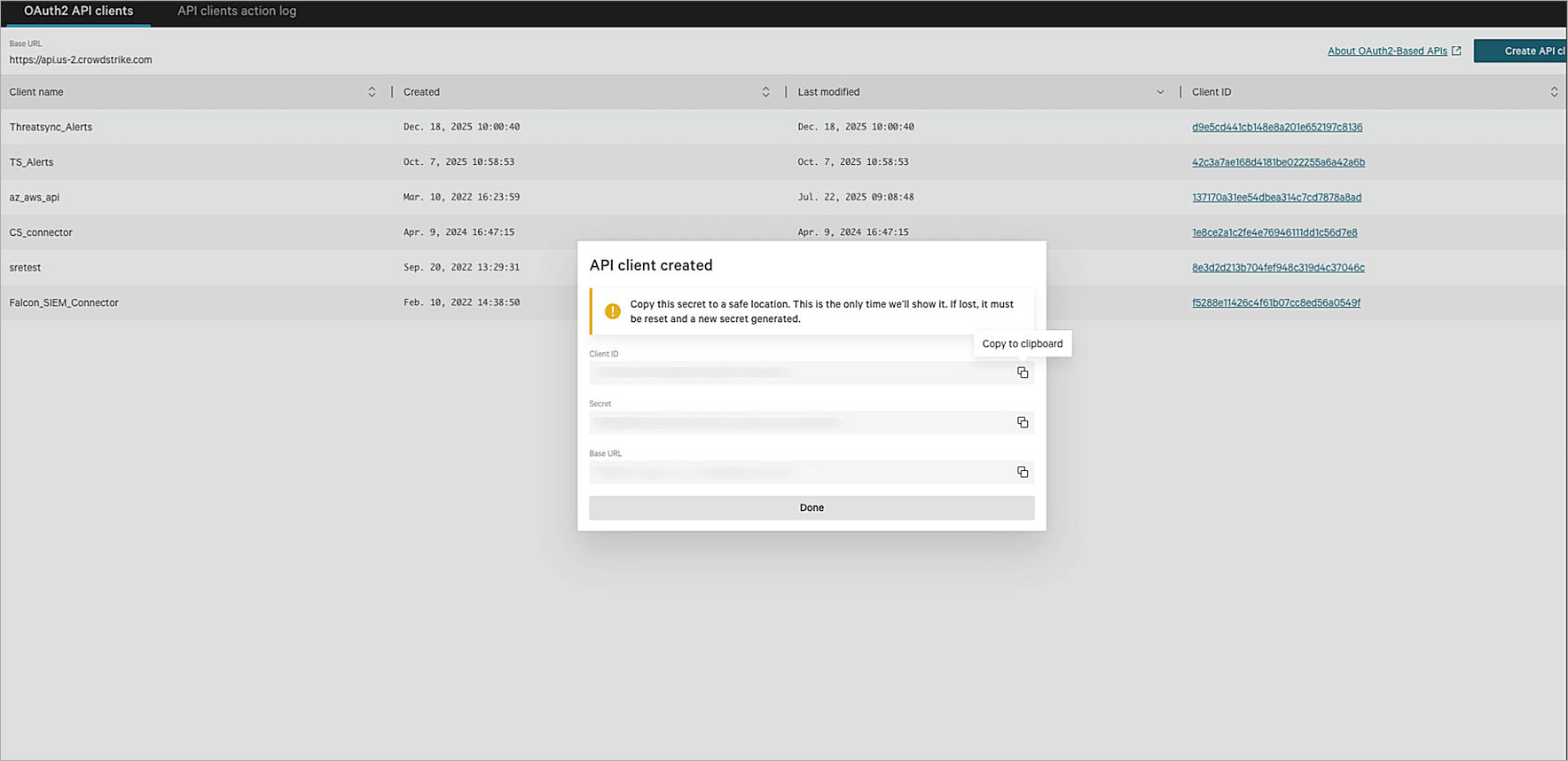Click the Created column header label
This screenshot has width=1568, height=761.
(421, 92)
